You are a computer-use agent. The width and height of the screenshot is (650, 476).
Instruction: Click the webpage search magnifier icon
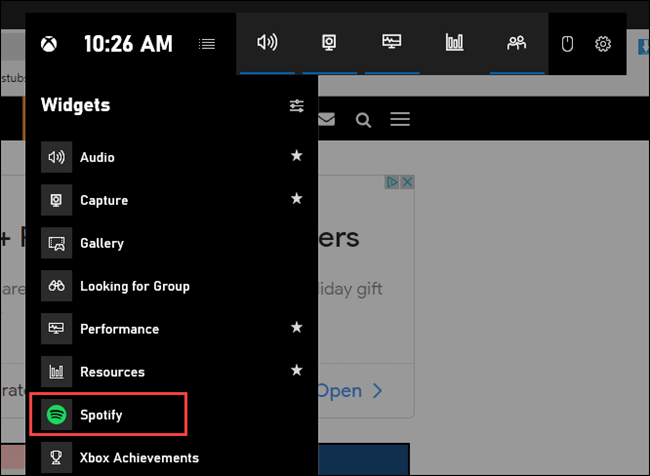click(363, 120)
